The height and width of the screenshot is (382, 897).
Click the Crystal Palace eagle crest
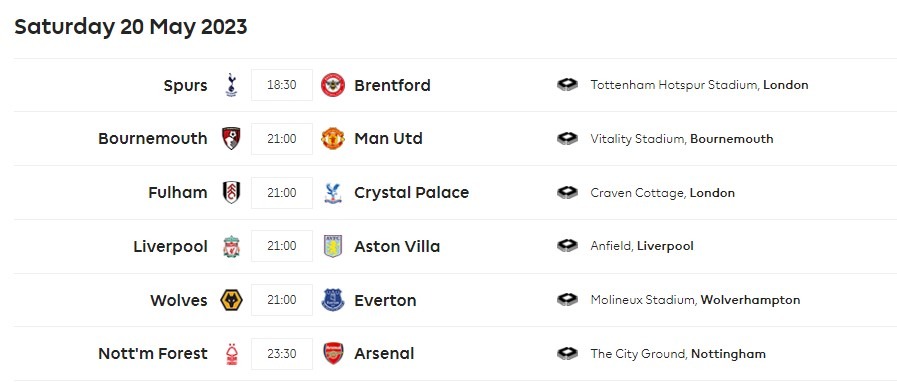point(333,193)
